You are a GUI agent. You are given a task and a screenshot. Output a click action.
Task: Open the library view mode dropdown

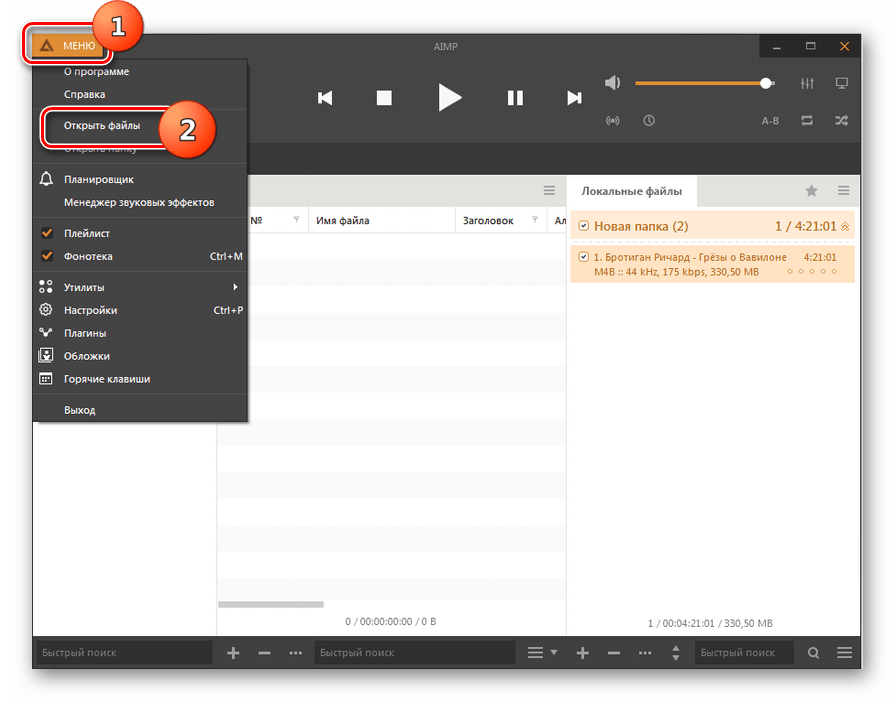click(542, 652)
